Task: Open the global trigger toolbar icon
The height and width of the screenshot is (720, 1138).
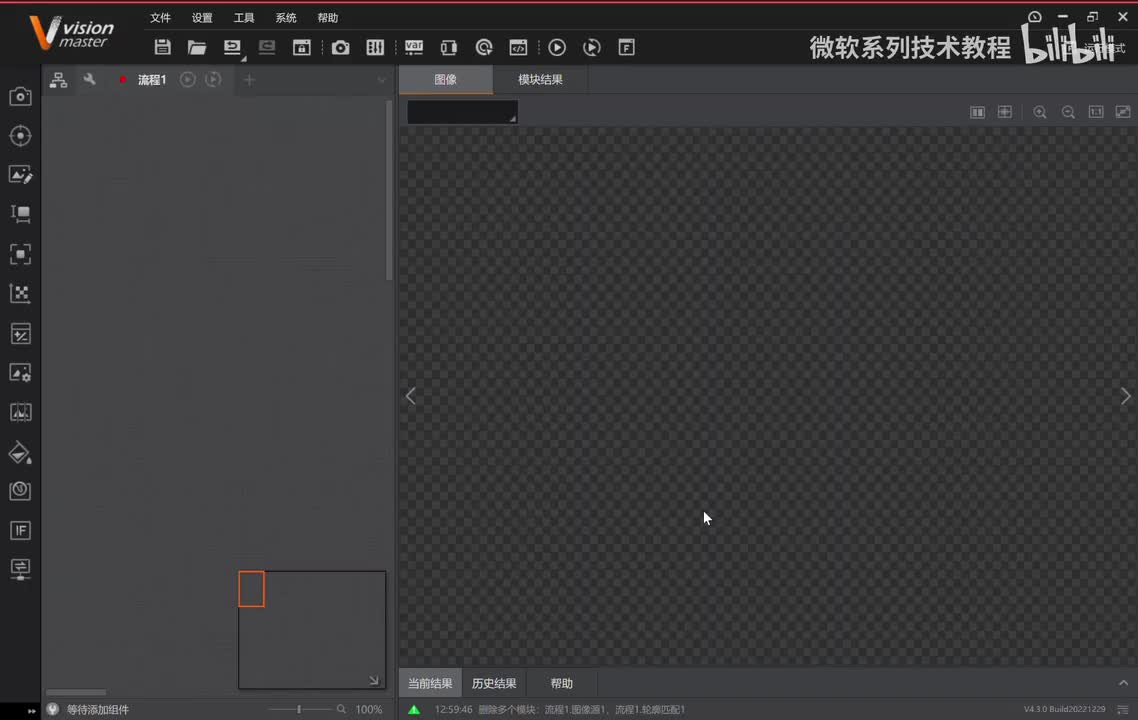Action: [x=484, y=47]
